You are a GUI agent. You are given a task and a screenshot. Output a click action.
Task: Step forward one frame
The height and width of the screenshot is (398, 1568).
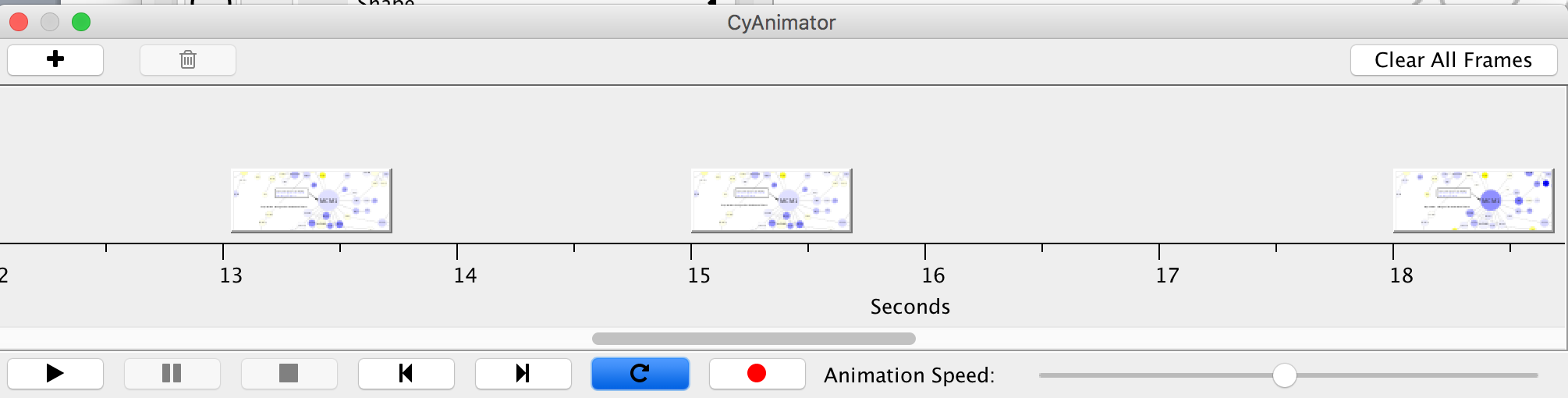pos(523,374)
